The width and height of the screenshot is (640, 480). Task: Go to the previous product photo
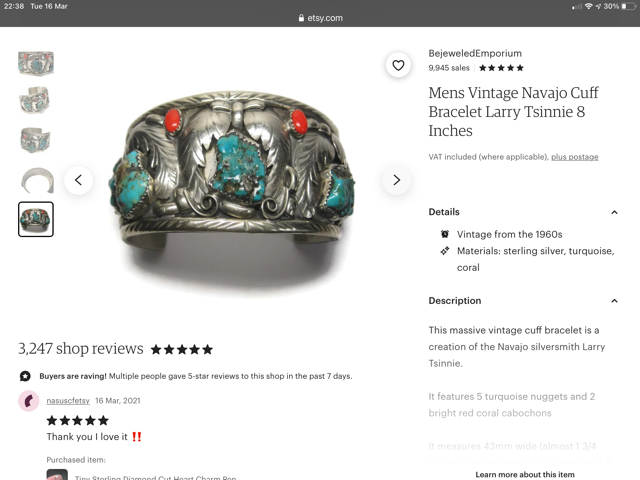(x=78, y=180)
